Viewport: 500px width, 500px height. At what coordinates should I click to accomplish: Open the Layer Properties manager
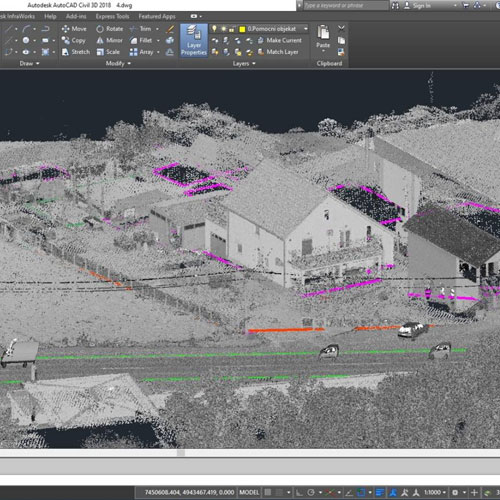click(x=194, y=40)
